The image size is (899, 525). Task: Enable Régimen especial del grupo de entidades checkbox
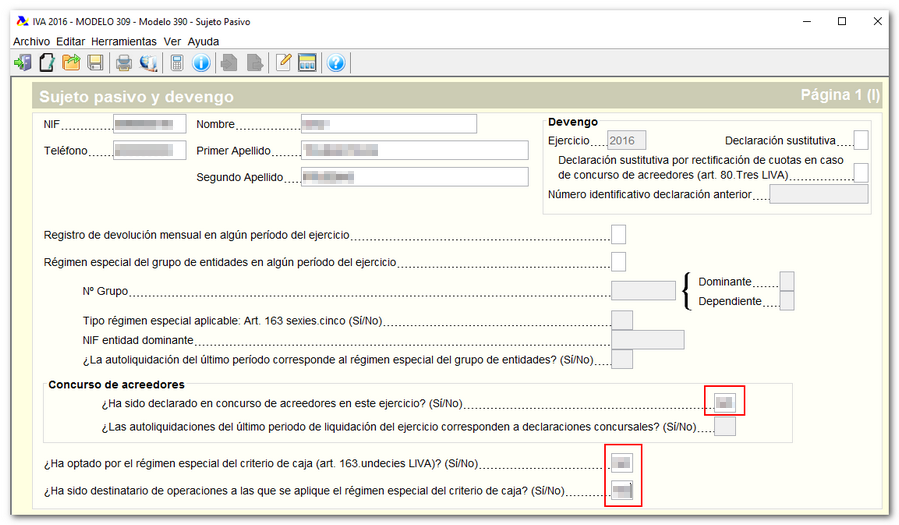618,262
